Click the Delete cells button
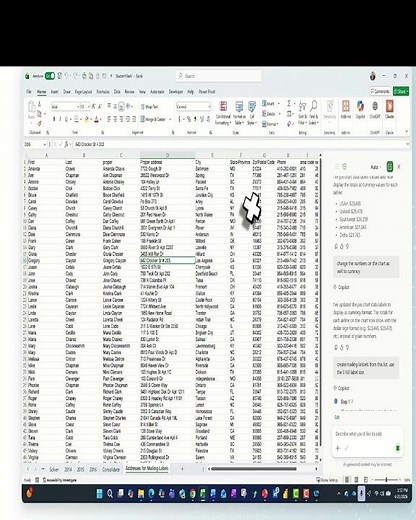416x520 pixels. coord(269,114)
